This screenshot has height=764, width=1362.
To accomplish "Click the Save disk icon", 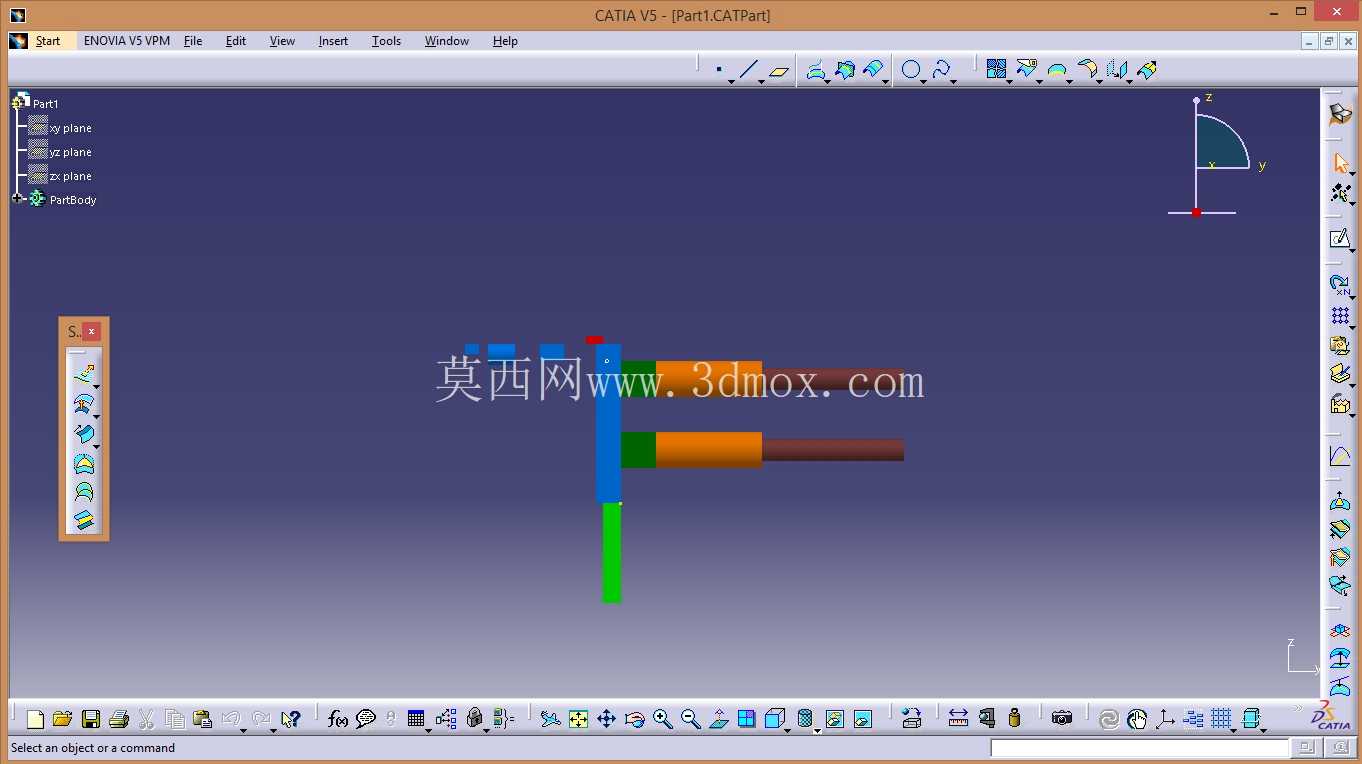I will pos(91,718).
